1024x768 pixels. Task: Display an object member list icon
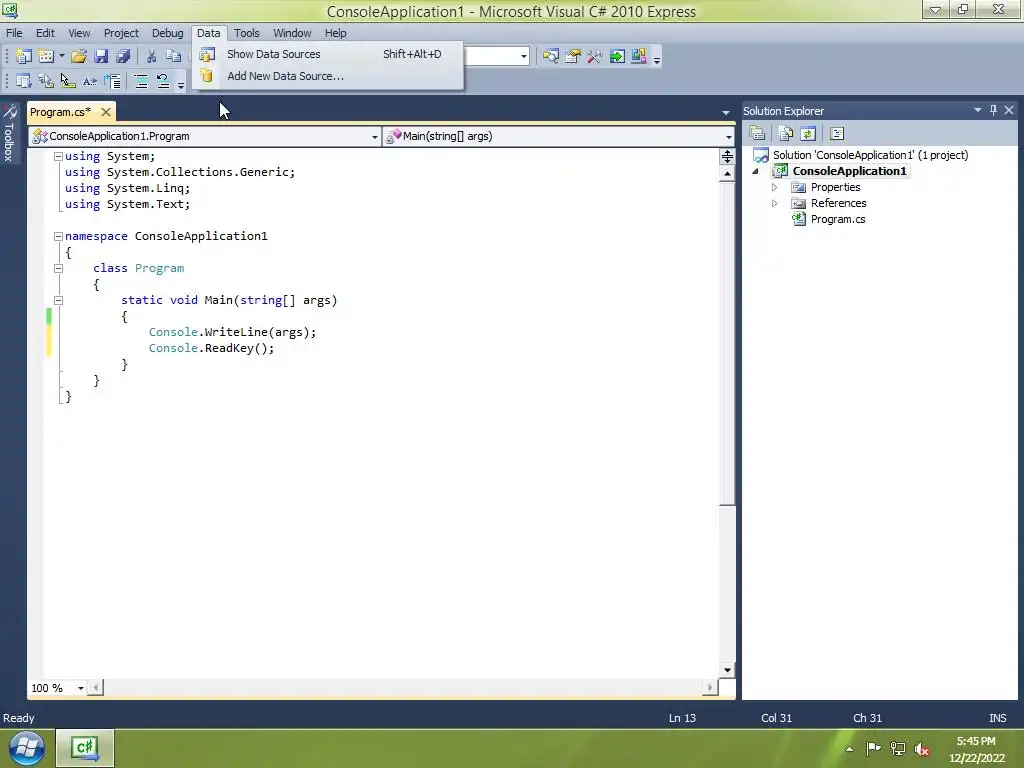pyautogui.click(x=24, y=81)
